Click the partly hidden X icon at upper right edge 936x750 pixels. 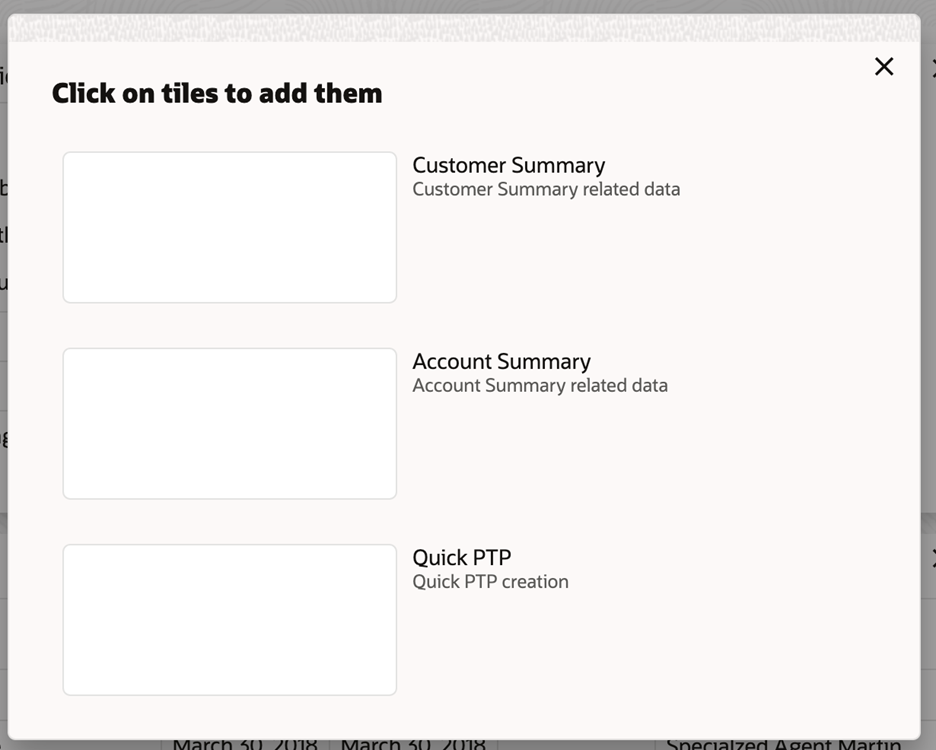click(932, 70)
